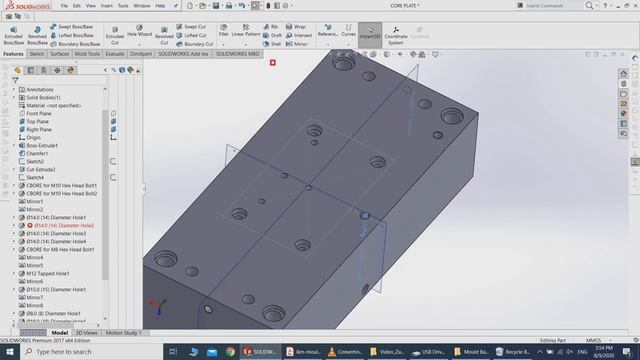The width and height of the screenshot is (640, 360).
Task: Click the Lofted Boss/Base tool
Action: [72, 36]
